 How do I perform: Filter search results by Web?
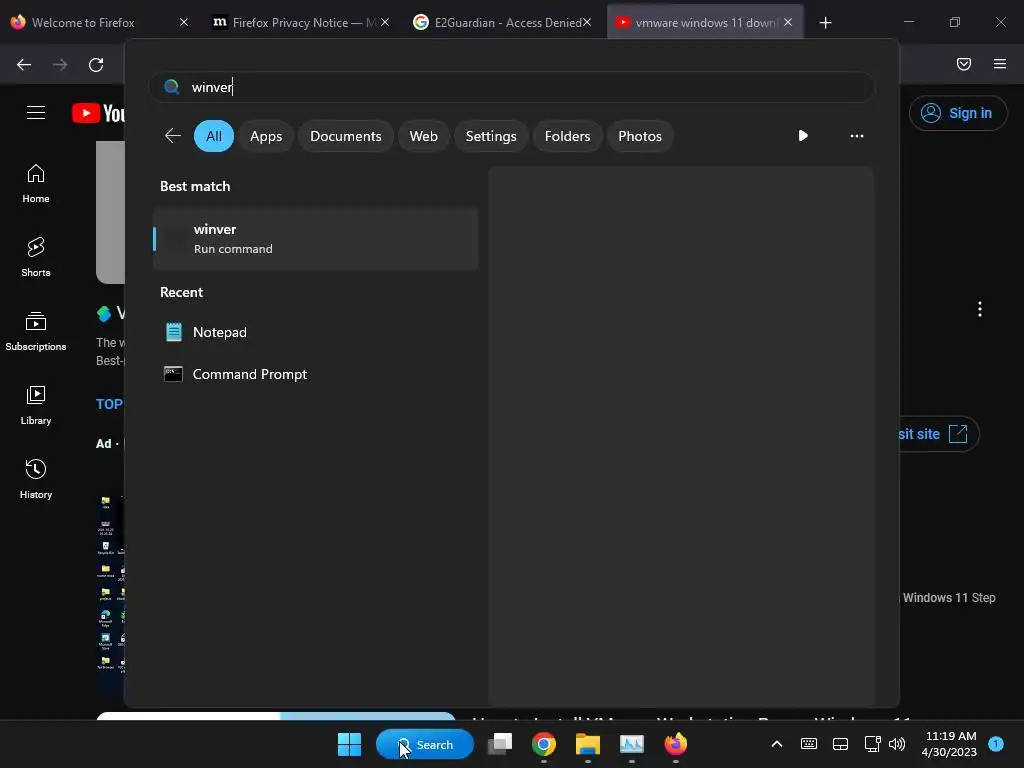(x=423, y=136)
